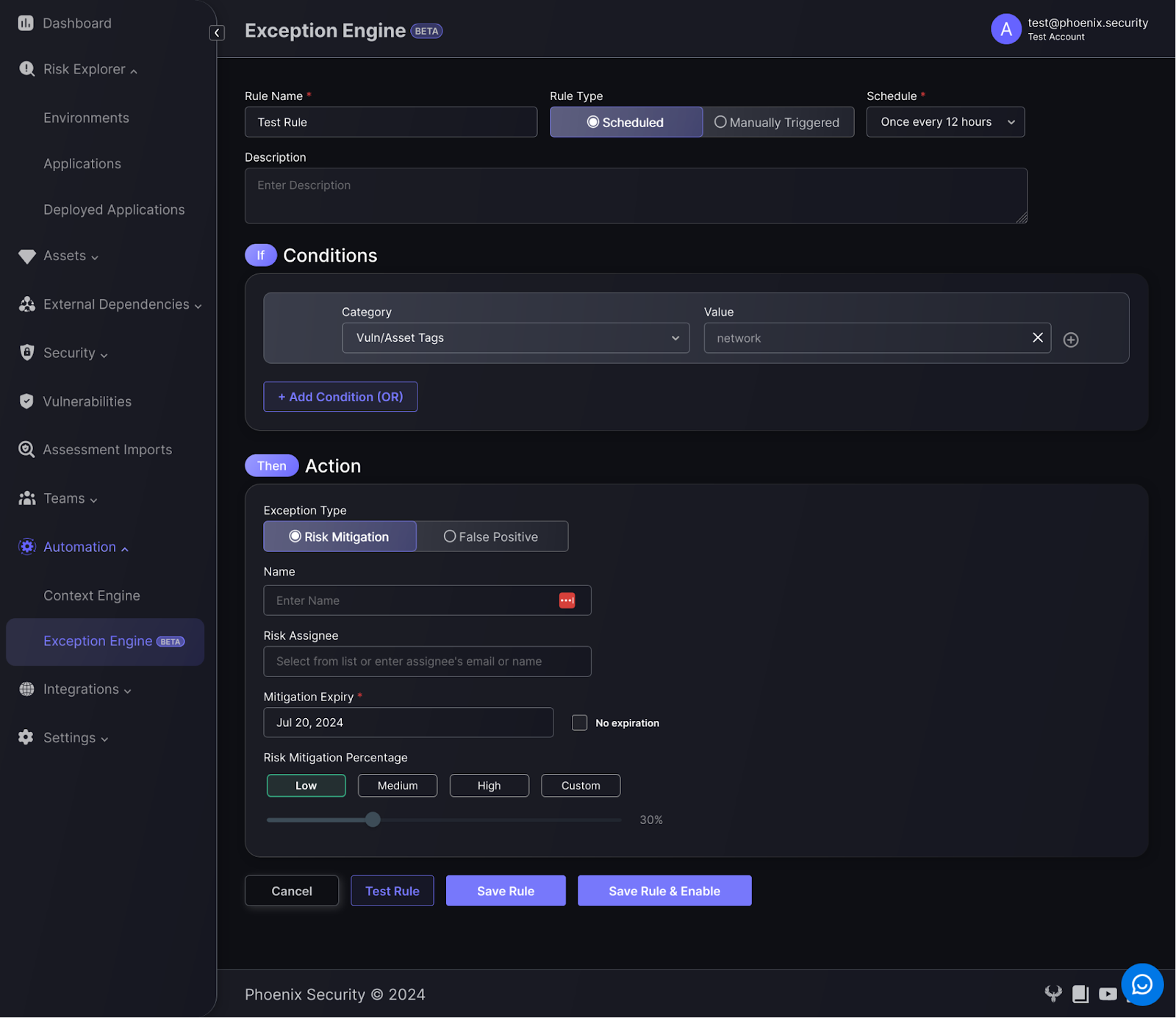Collapse the Automation menu chevron
The image size is (1176, 1018).
coord(124,549)
